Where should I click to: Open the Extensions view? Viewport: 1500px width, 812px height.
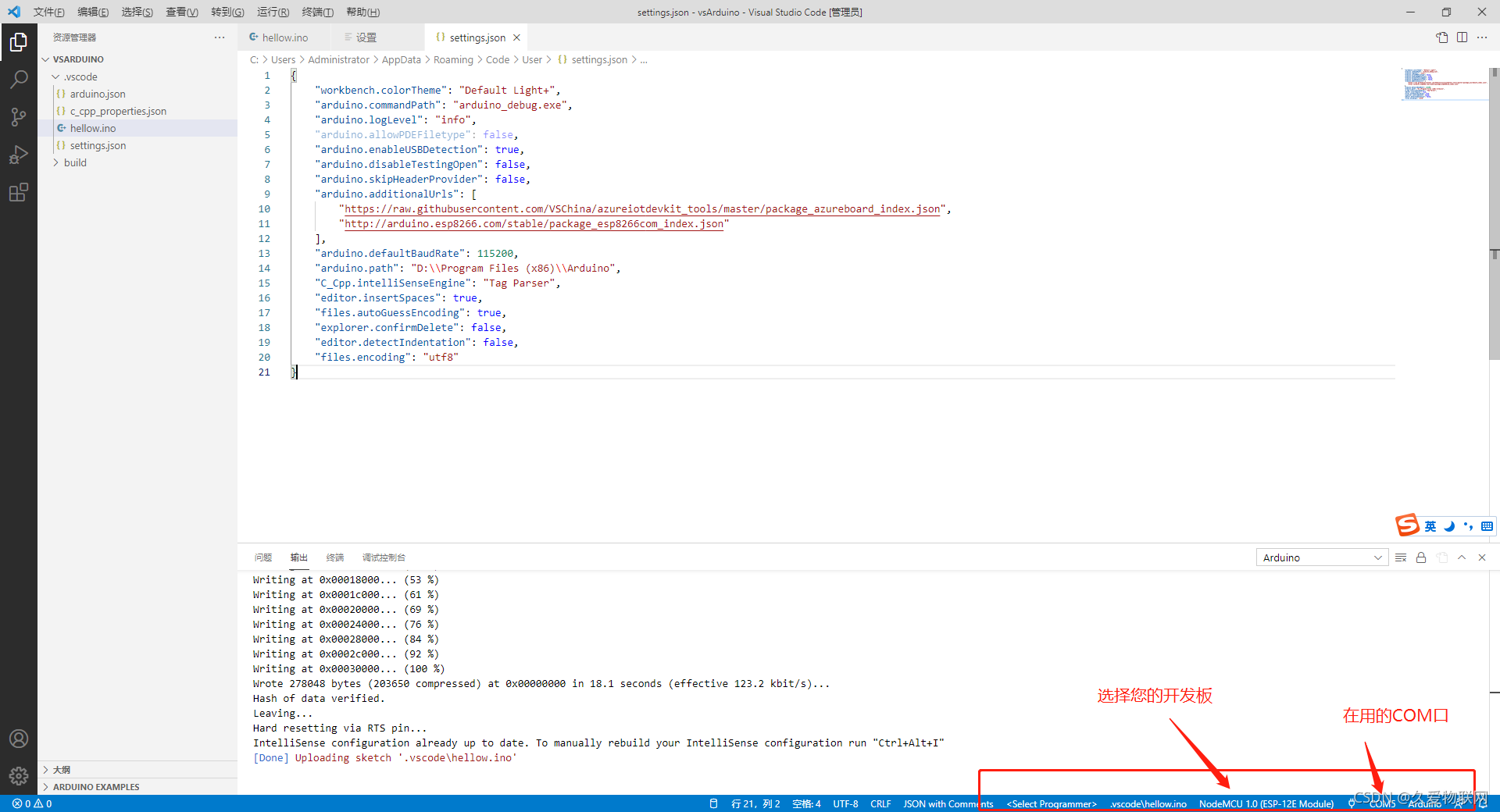coord(19,192)
